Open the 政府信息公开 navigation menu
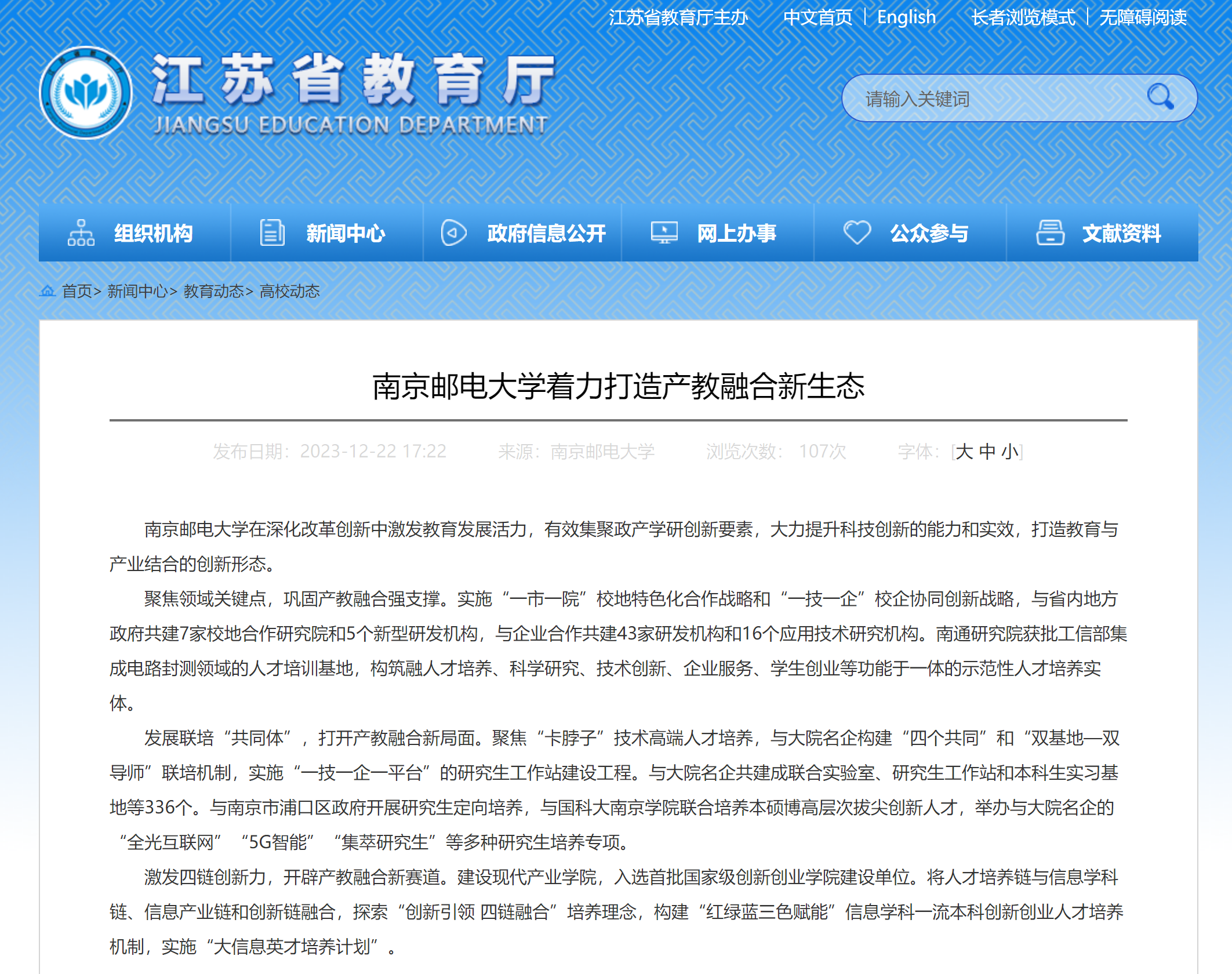The height and width of the screenshot is (974, 1232). pos(546,233)
